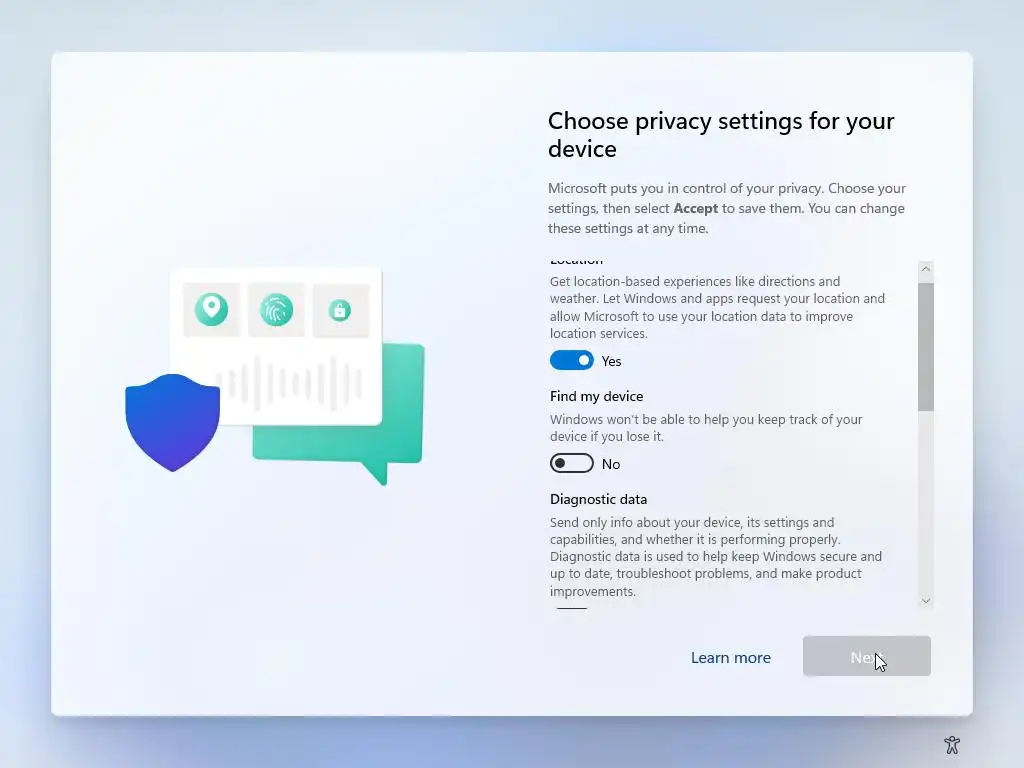Click the Next button
The image size is (1024, 768).
[x=867, y=656]
